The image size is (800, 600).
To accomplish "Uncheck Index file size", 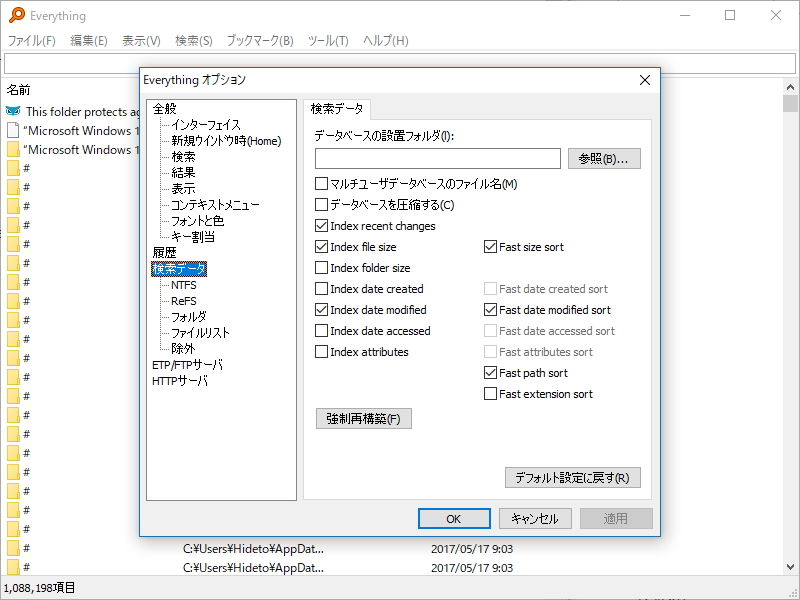I will pyautogui.click(x=322, y=247).
